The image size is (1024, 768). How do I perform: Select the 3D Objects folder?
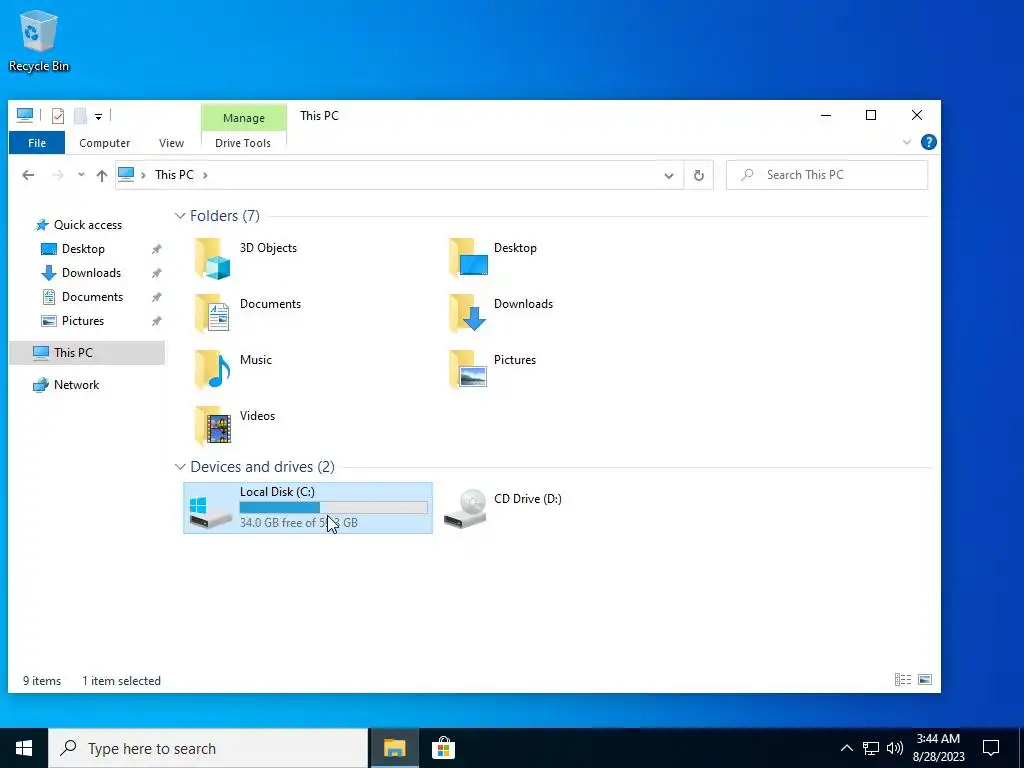(246, 259)
